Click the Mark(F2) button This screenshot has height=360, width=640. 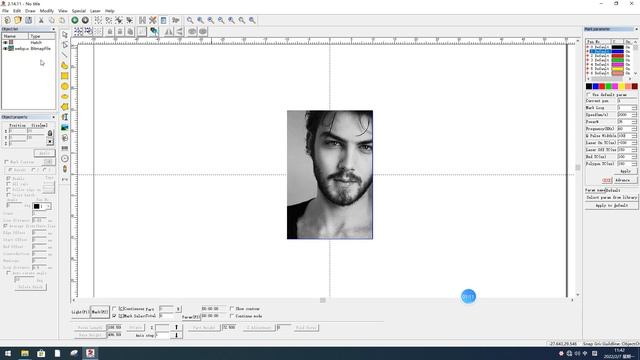point(100,312)
